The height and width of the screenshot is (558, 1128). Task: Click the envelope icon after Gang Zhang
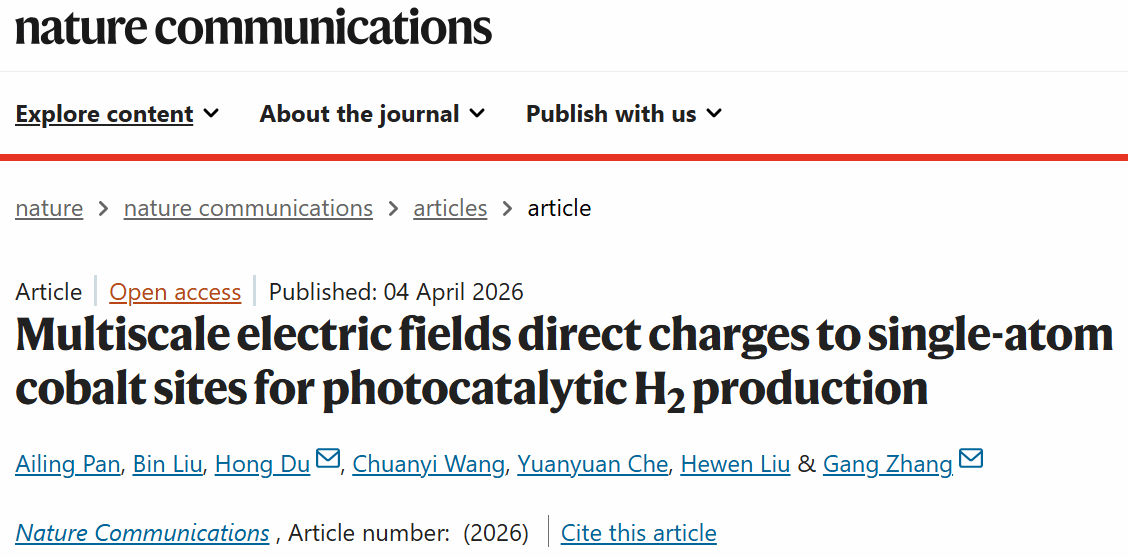pos(971,459)
